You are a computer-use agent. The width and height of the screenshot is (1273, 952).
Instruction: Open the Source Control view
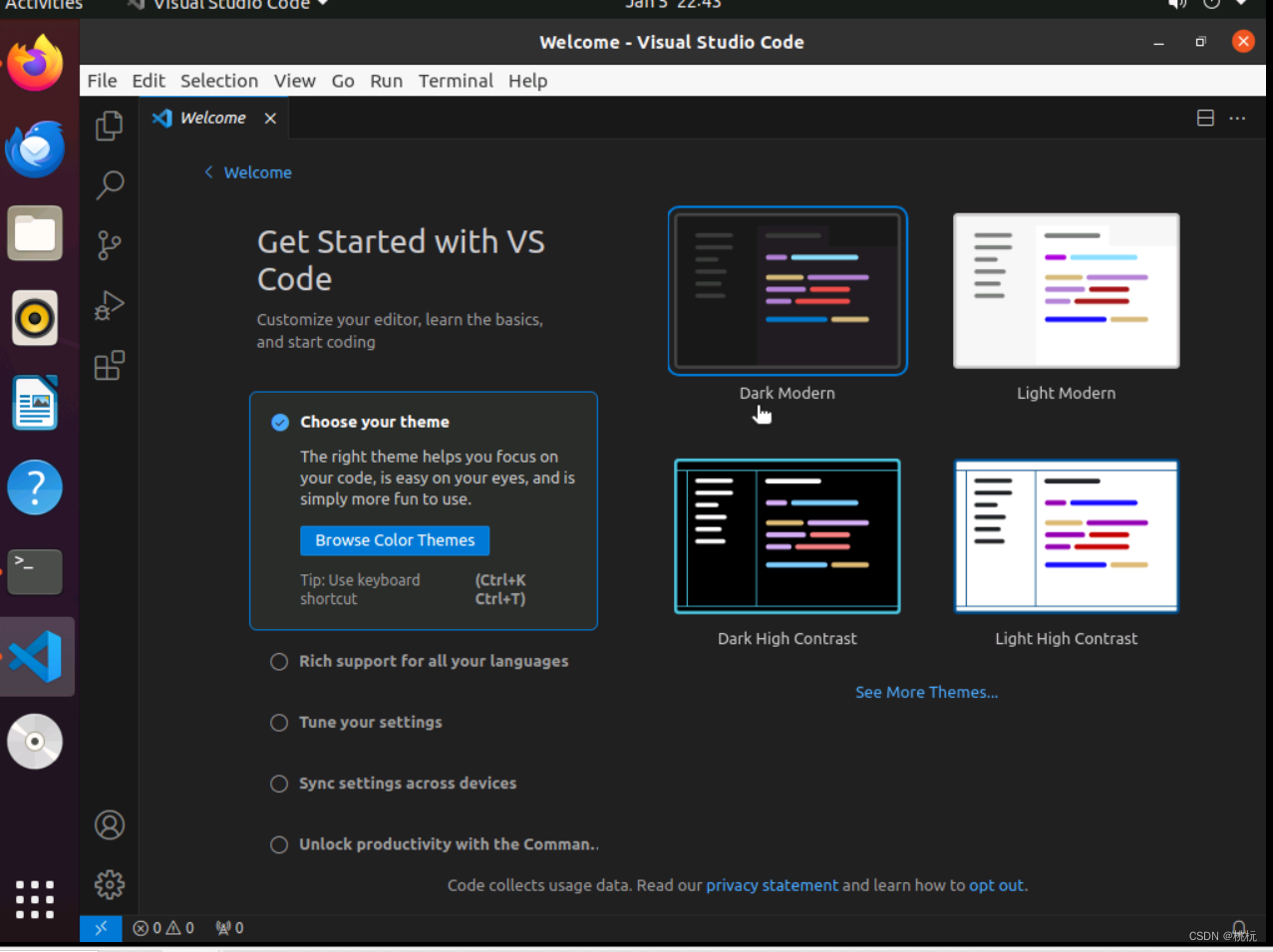(109, 245)
